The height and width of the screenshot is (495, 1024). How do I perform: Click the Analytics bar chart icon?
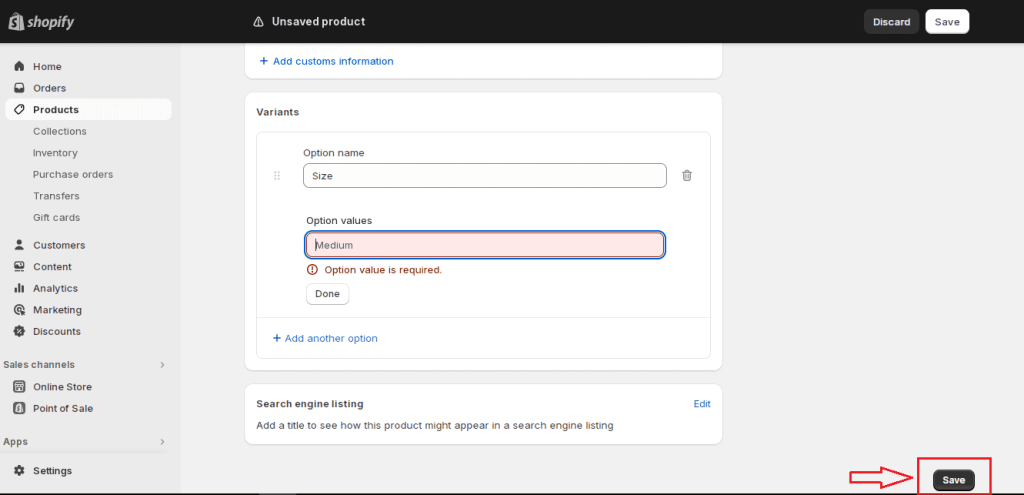point(20,288)
